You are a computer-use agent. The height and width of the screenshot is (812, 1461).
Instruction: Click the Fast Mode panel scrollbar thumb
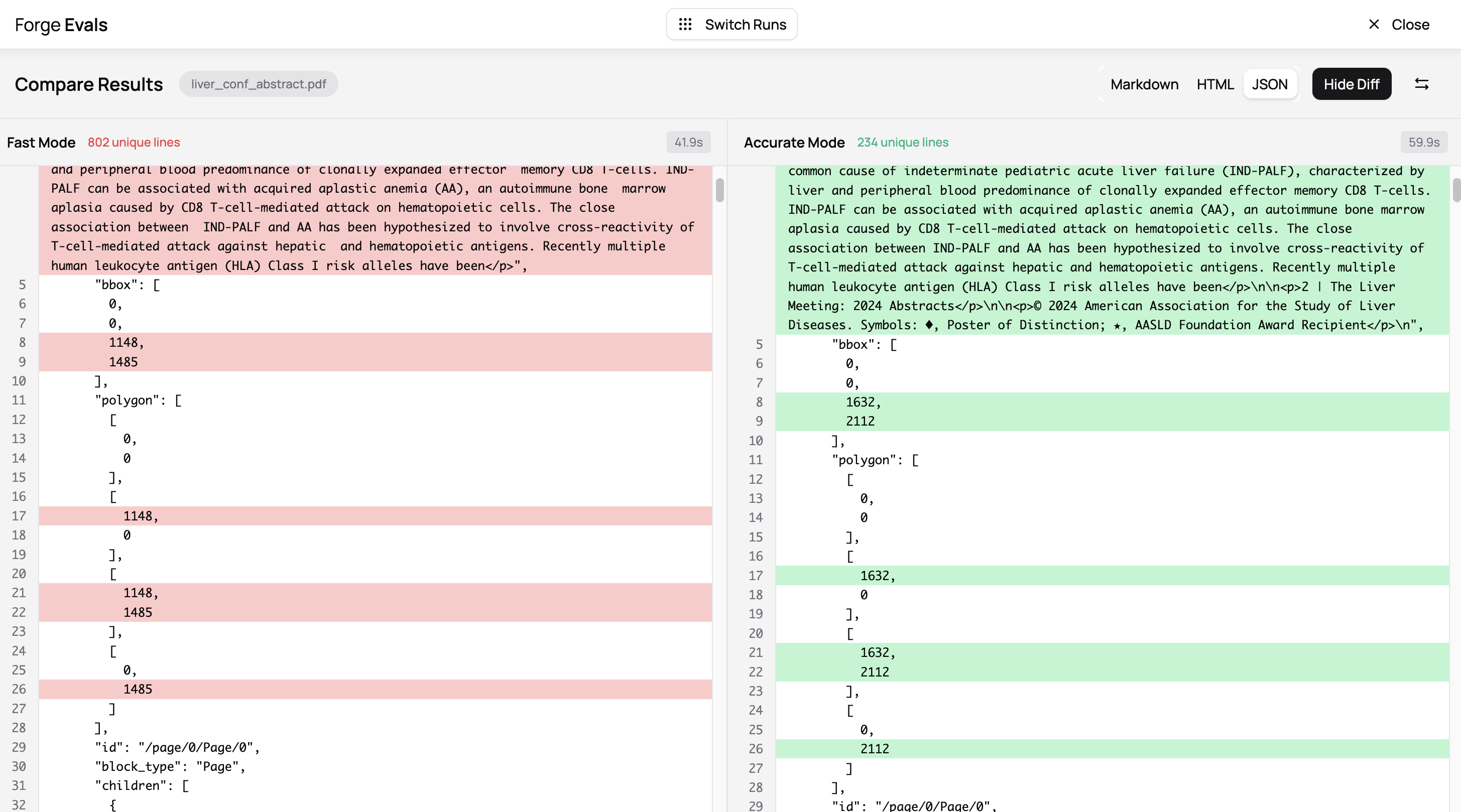point(720,190)
